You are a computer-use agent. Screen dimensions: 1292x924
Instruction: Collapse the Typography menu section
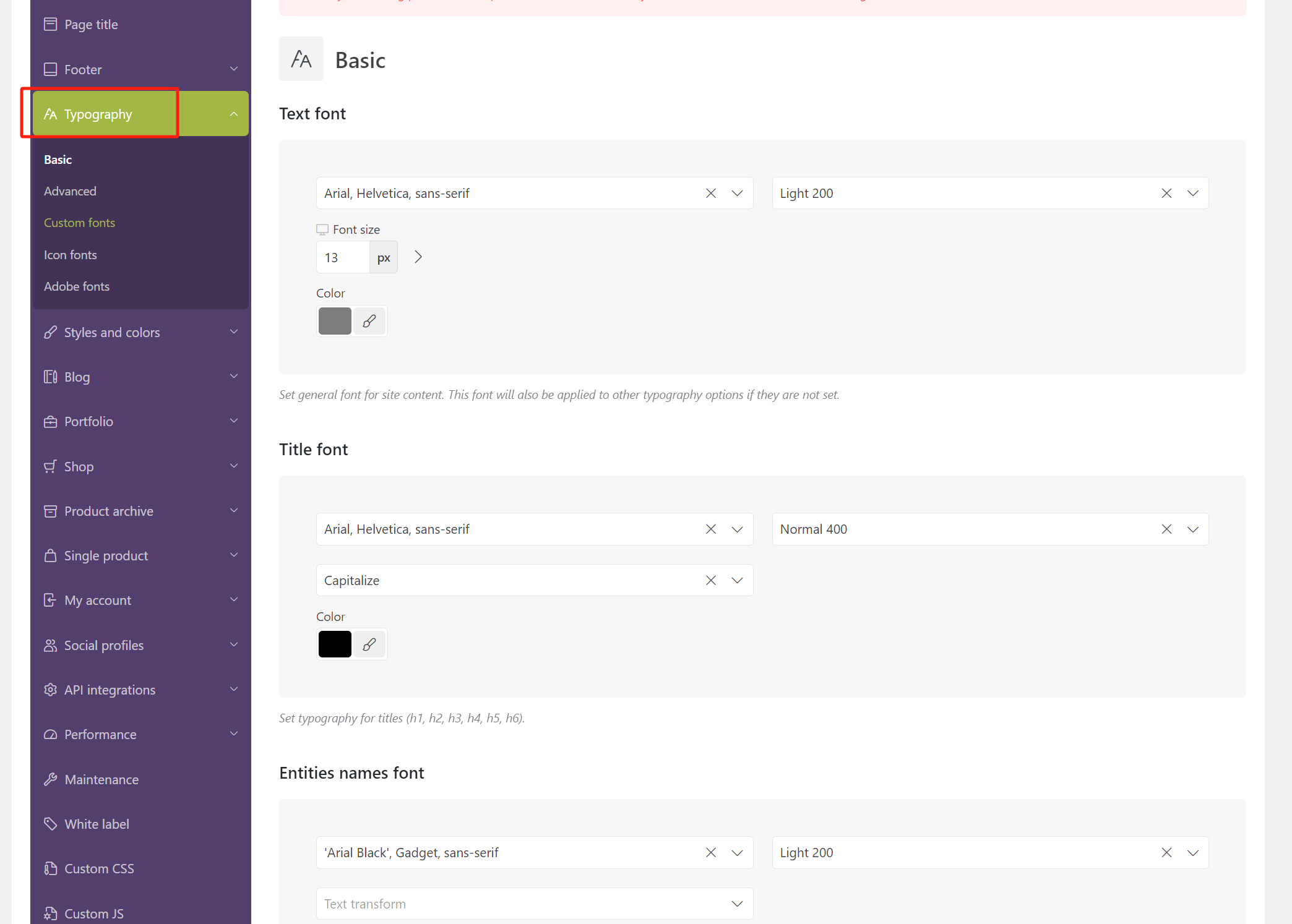pos(233,114)
